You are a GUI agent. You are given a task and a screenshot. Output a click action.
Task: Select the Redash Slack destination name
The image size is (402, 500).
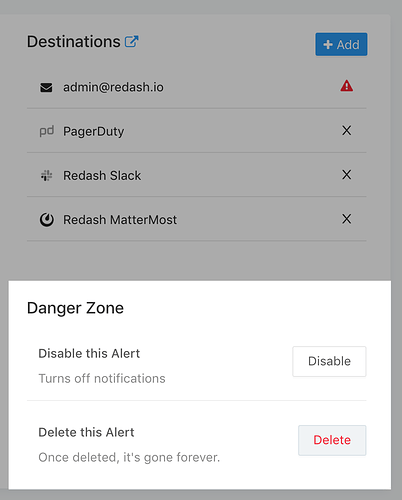point(102,175)
